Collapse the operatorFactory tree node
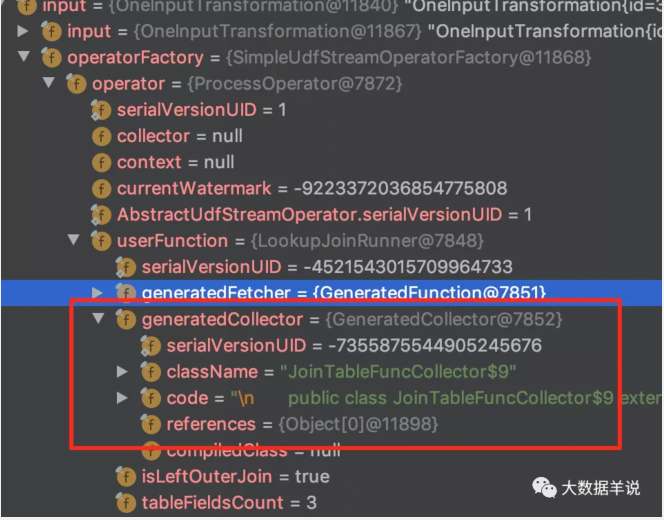The width and height of the screenshot is (664, 520). point(24,58)
